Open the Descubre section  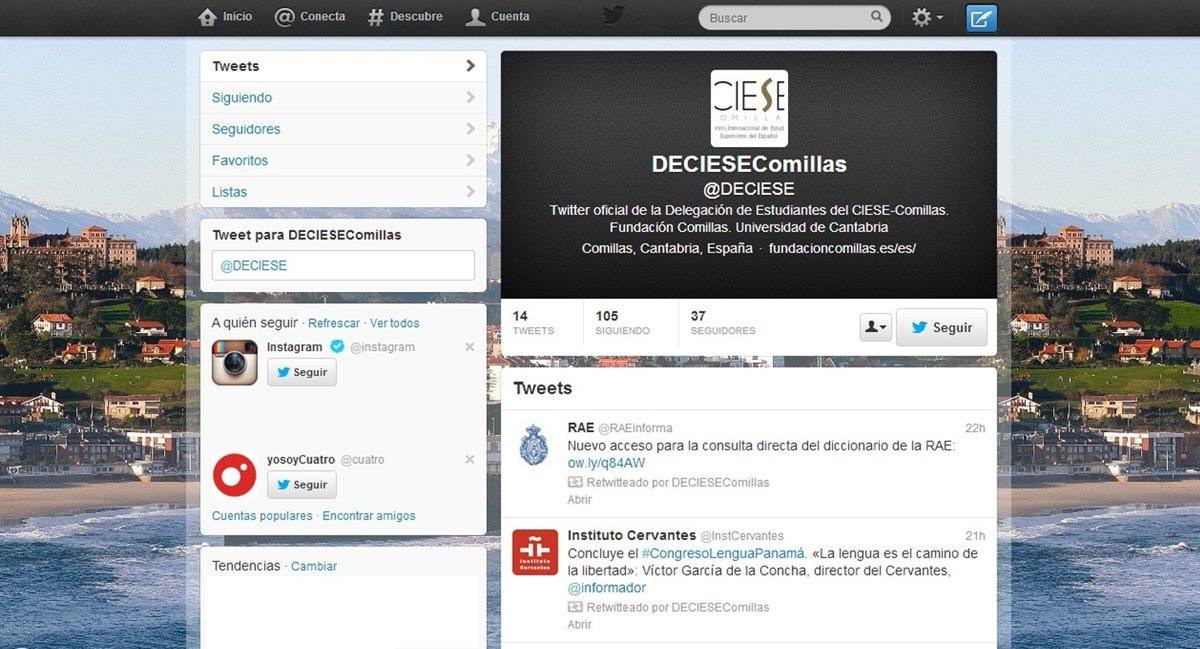click(x=404, y=17)
